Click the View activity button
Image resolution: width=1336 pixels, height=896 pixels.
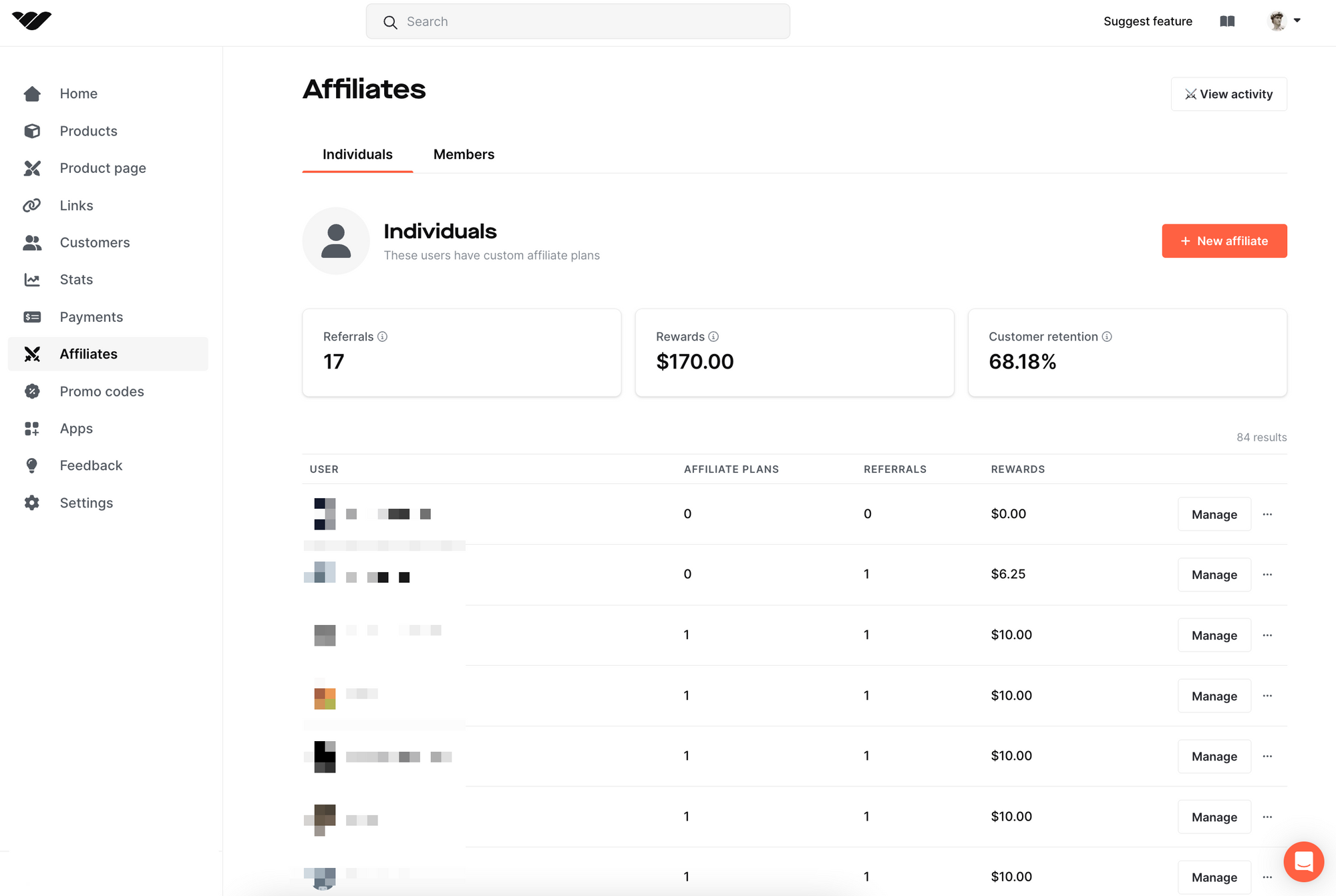pos(1229,93)
